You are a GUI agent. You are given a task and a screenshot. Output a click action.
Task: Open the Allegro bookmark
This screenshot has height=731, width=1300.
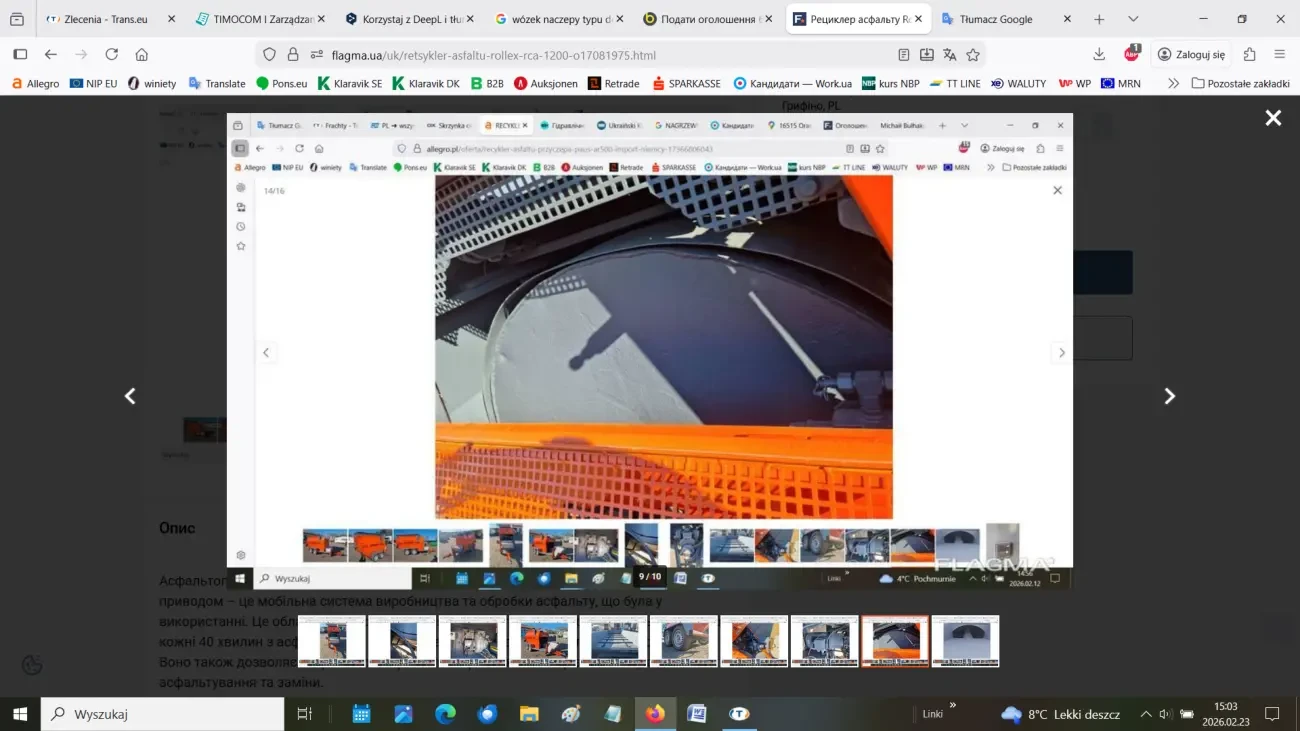click(x=35, y=84)
